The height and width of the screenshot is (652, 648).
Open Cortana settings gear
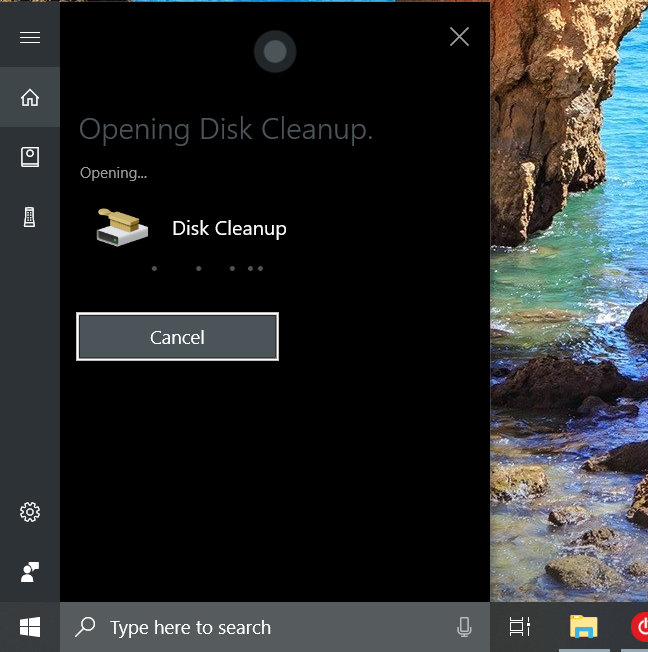(x=30, y=512)
